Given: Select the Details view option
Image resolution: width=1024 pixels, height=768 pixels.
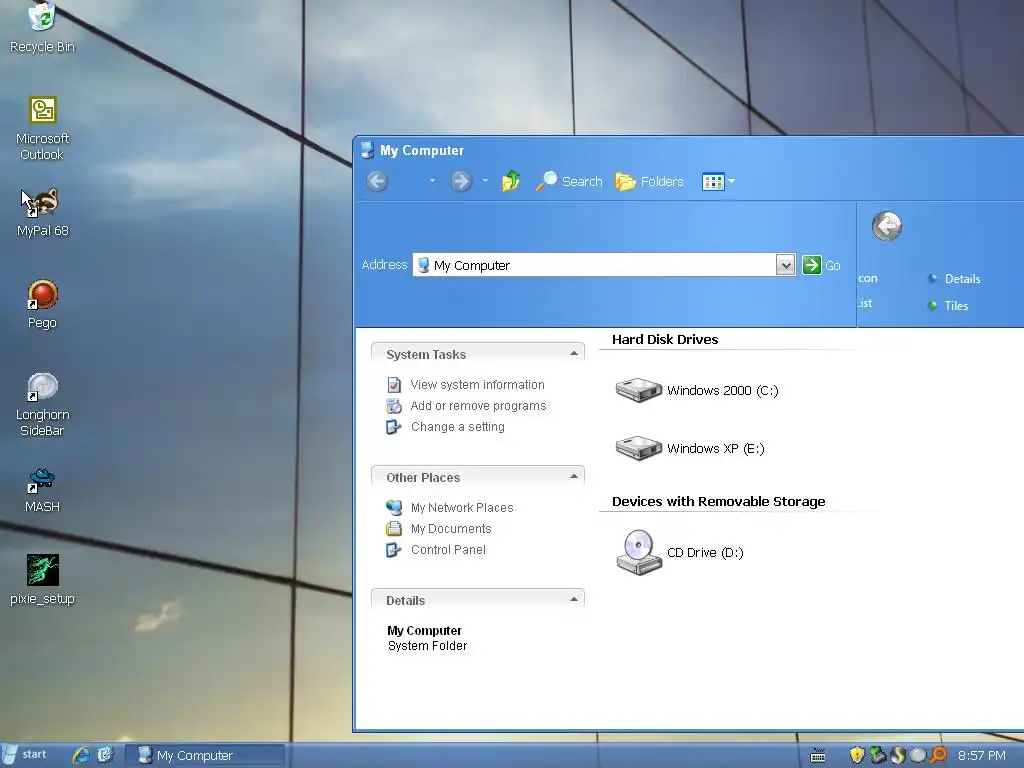Looking at the screenshot, I should [954, 279].
